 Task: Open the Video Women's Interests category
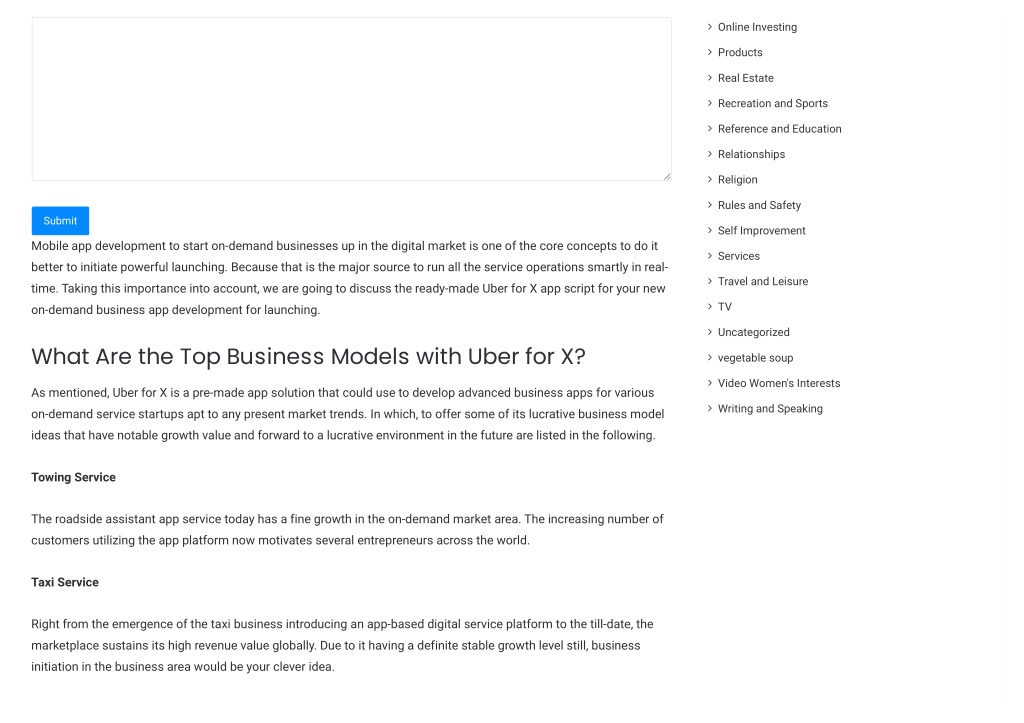click(x=778, y=383)
